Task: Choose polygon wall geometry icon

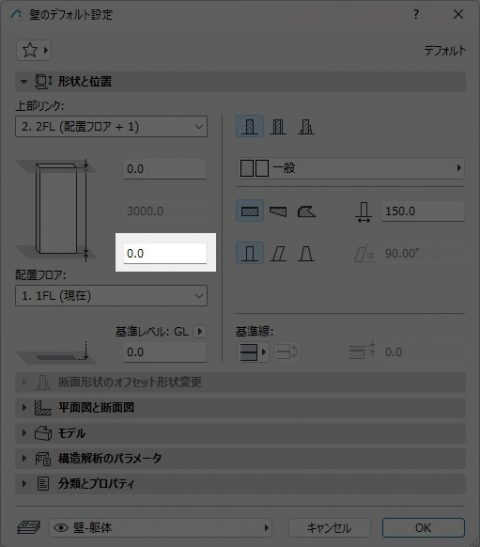Action: [306, 211]
